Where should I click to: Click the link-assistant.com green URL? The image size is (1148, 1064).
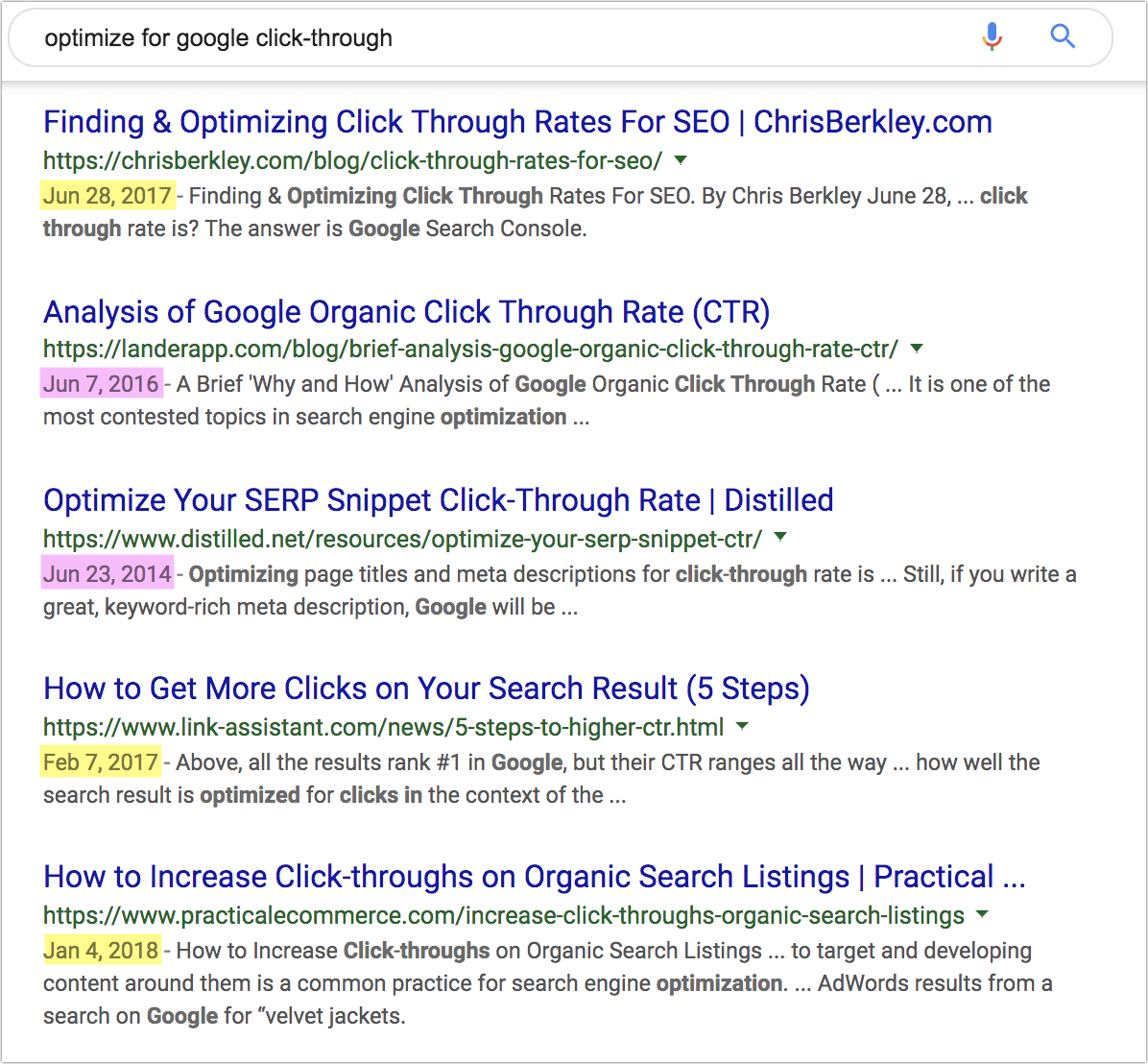(x=383, y=726)
